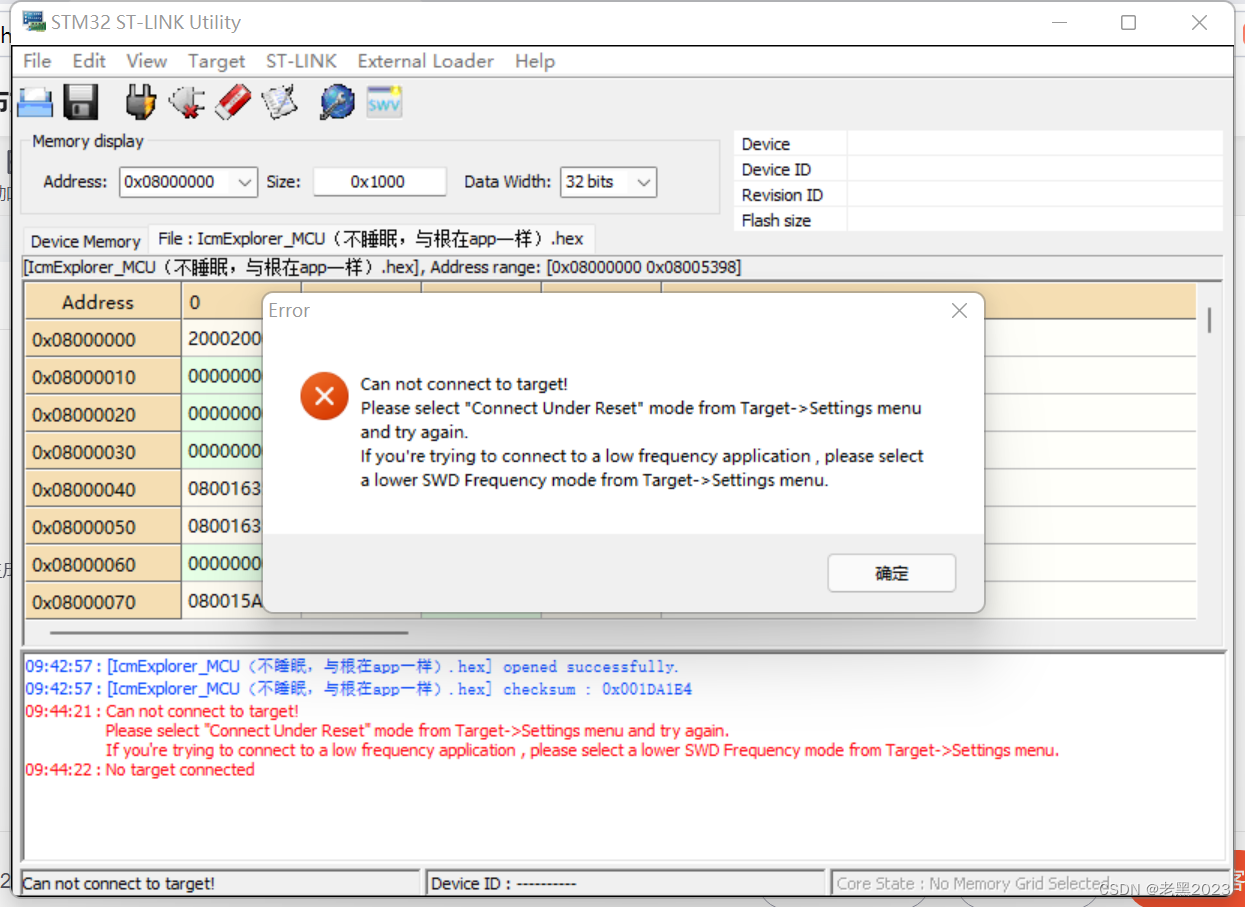The width and height of the screenshot is (1245, 907).
Task: Click data cell in row 0x08000040
Action: click(223, 489)
